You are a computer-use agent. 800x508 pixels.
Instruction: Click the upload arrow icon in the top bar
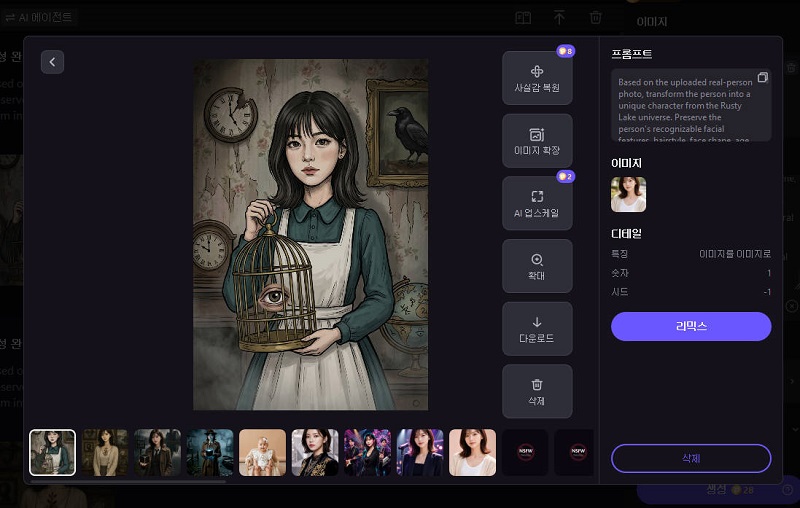559,18
